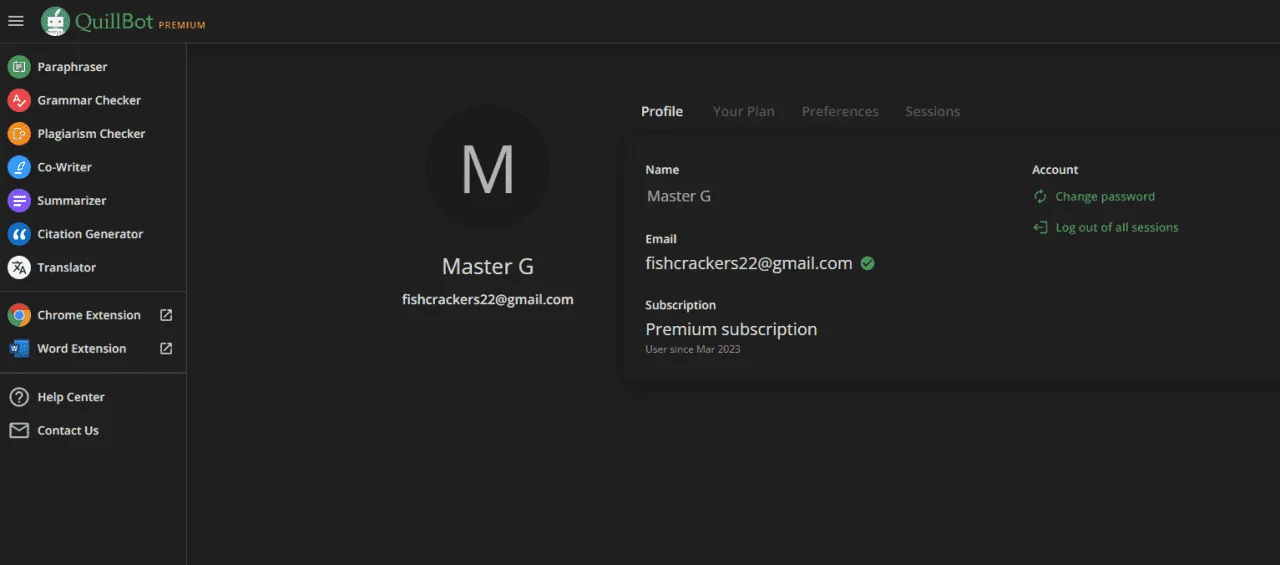1280x565 pixels.
Task: Click the Co-Writer pen icon
Action: (19, 167)
